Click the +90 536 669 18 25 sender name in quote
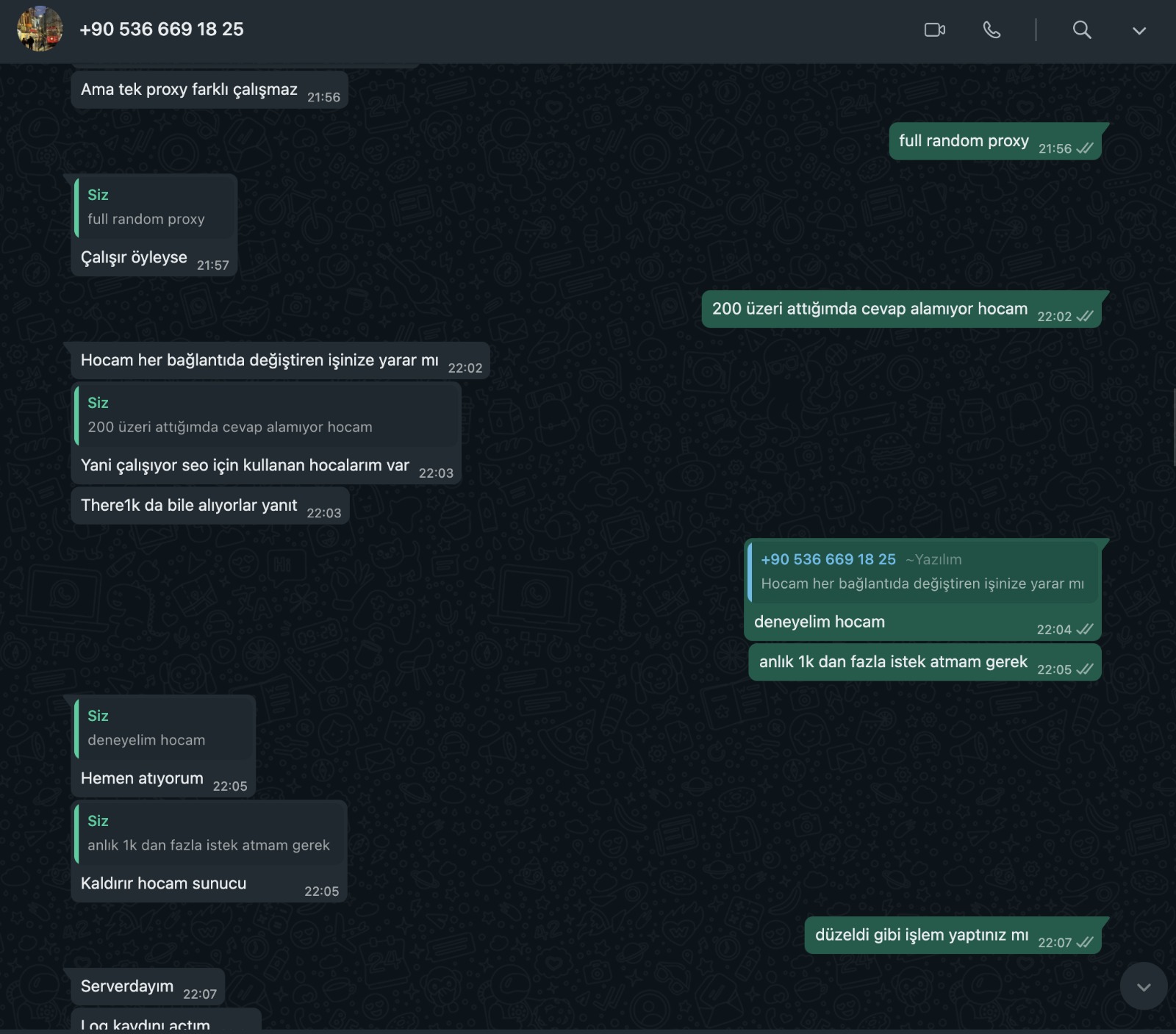The width and height of the screenshot is (1176, 1034). [828, 559]
